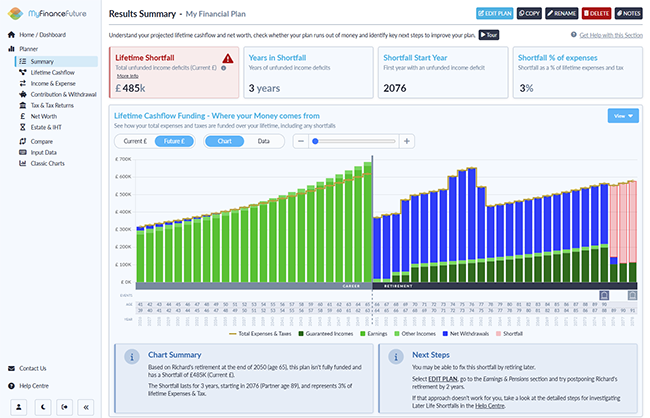Open the Compare page
The image size is (650, 418).
coord(41,141)
